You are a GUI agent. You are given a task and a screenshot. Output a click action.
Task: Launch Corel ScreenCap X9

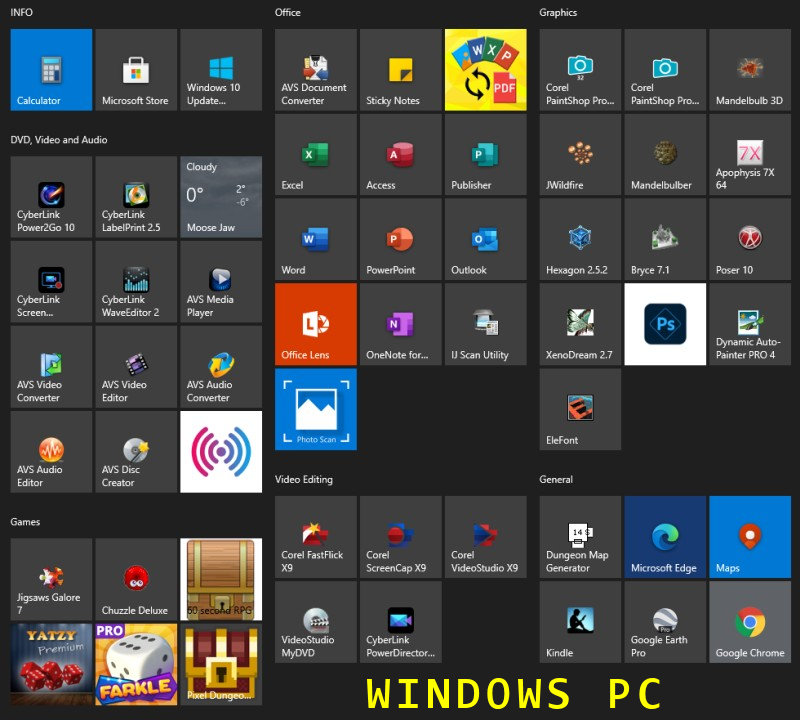pos(401,537)
